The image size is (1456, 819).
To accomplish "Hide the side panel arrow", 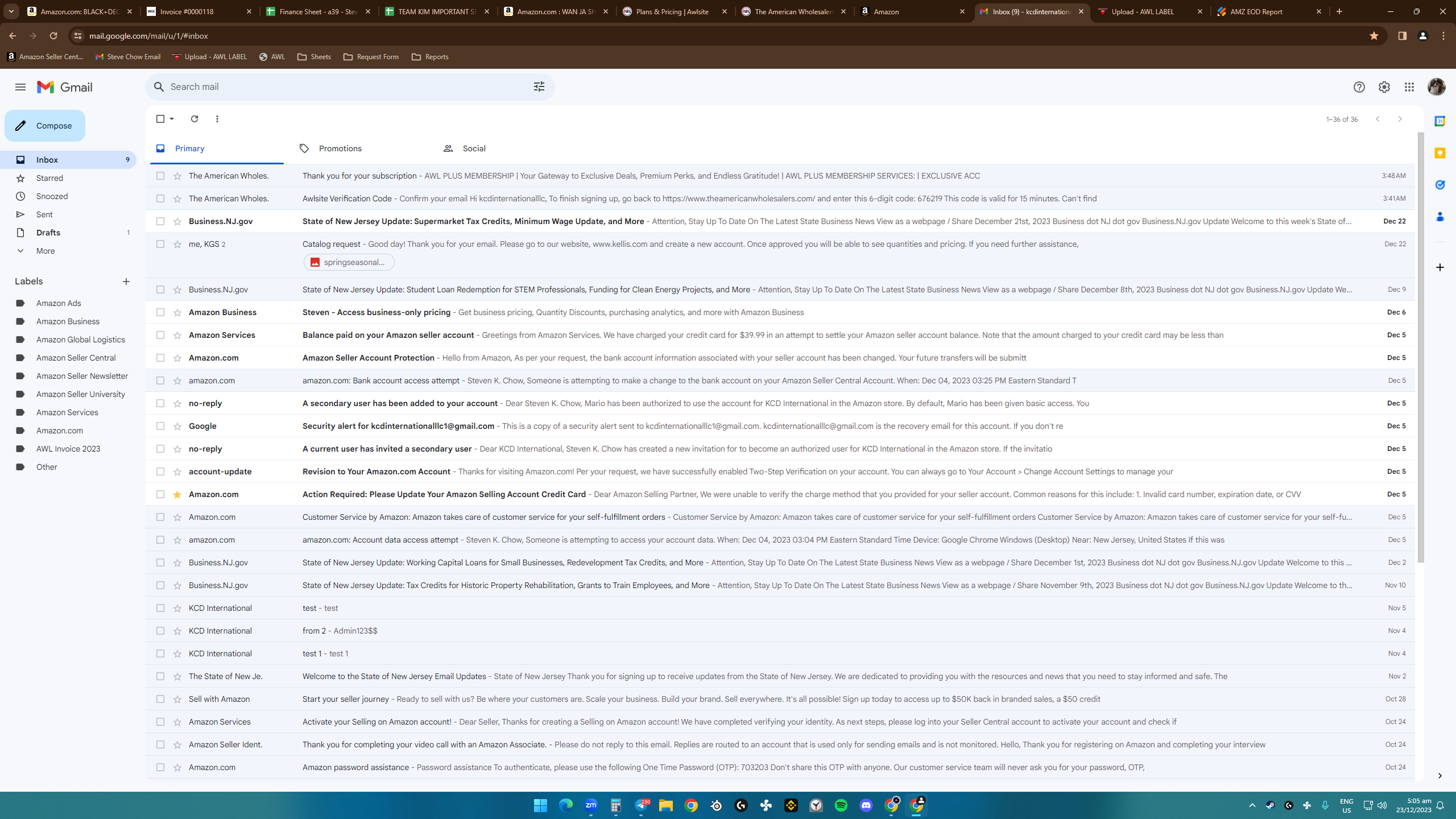I will [1440, 776].
